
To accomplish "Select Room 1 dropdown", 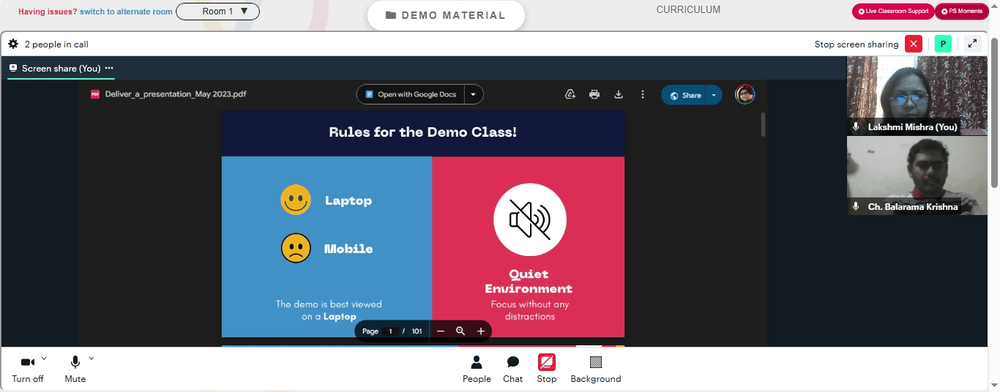I will click(x=217, y=11).
